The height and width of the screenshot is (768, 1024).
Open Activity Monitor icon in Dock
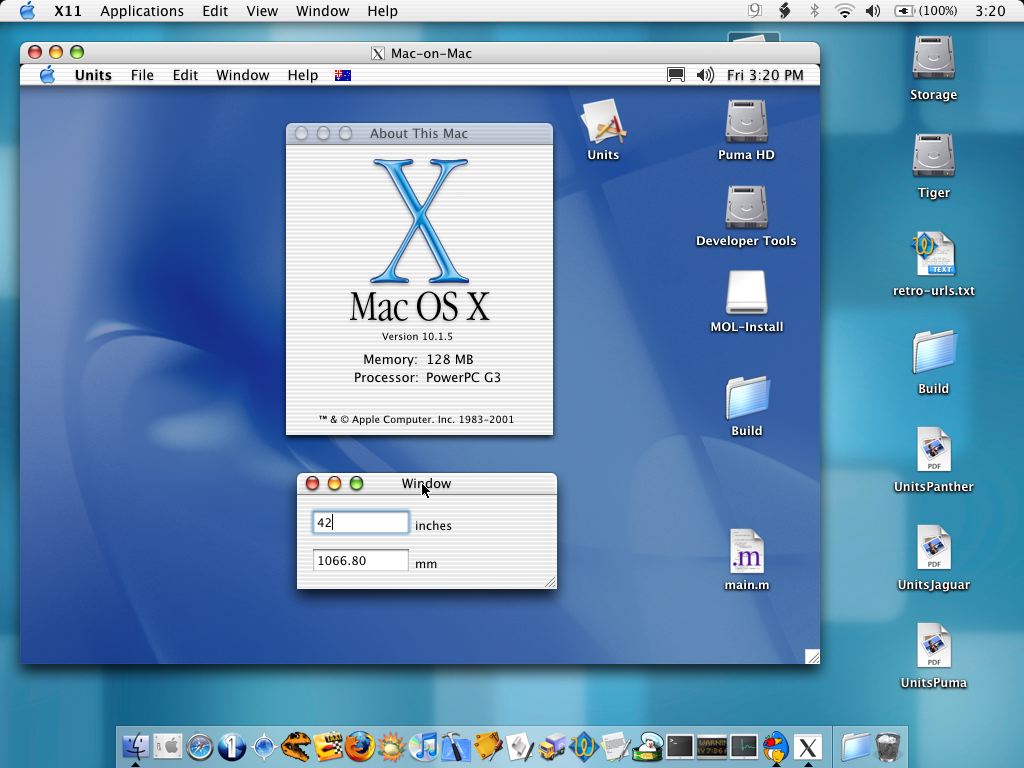click(x=744, y=746)
